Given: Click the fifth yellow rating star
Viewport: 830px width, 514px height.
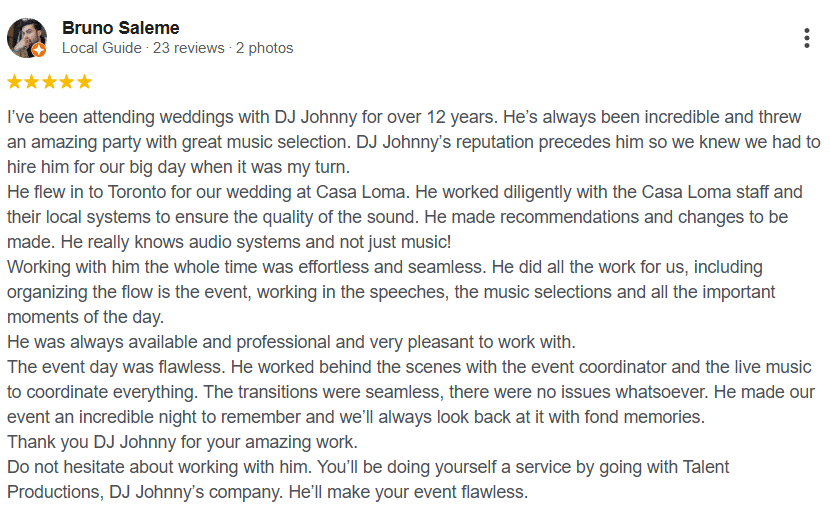Looking at the screenshot, I should point(84,82).
